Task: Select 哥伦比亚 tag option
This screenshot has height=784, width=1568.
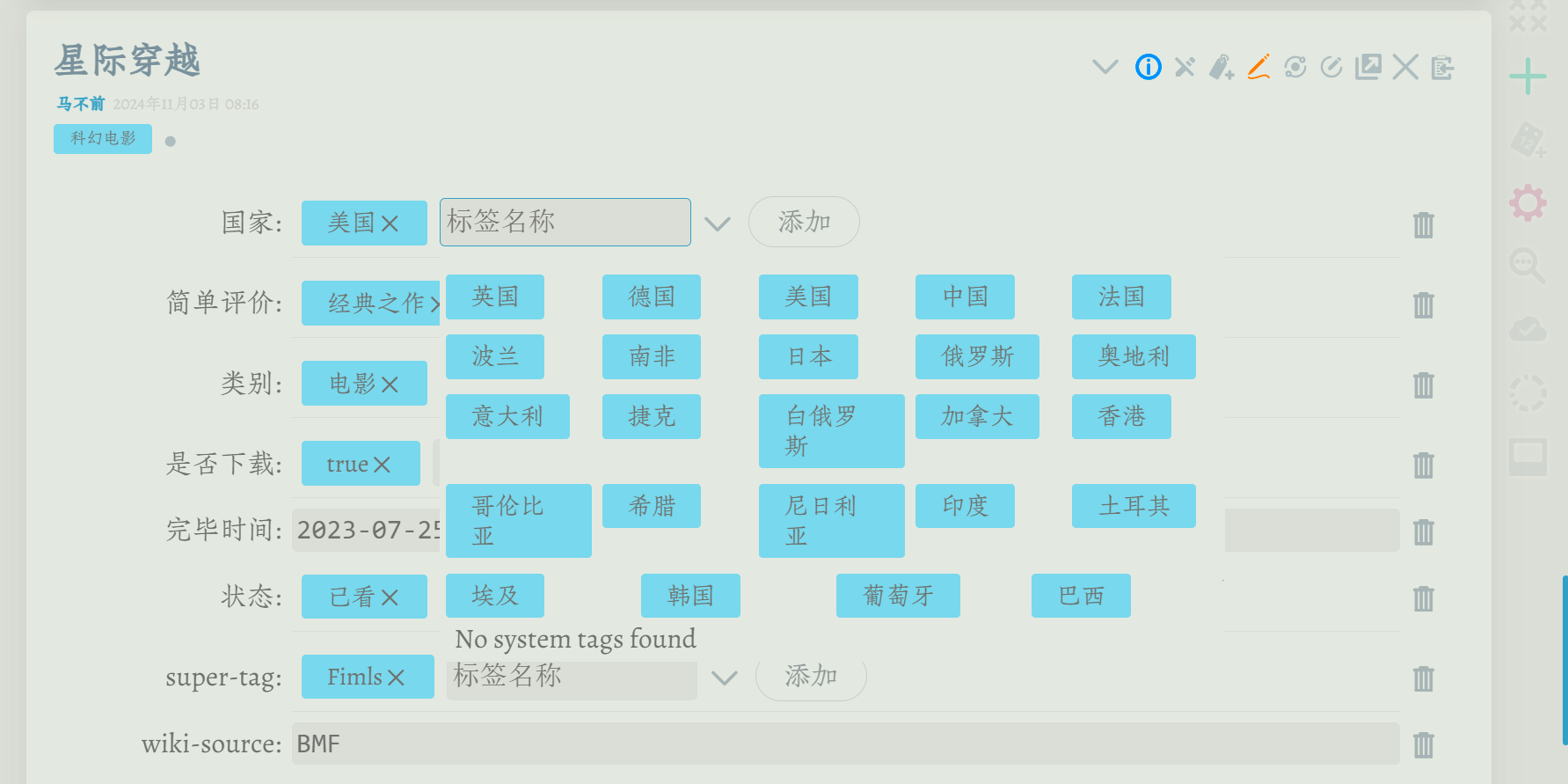Action: (x=519, y=521)
